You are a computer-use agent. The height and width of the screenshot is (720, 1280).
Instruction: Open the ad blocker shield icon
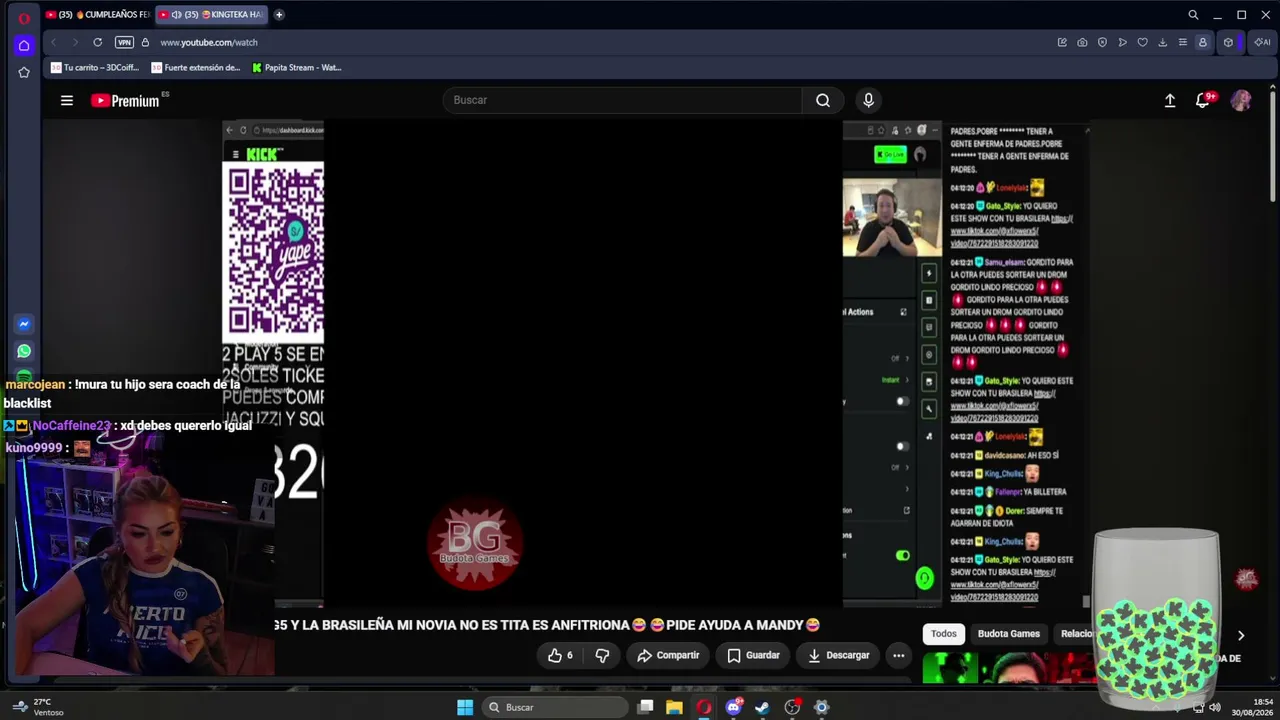pos(1102,42)
